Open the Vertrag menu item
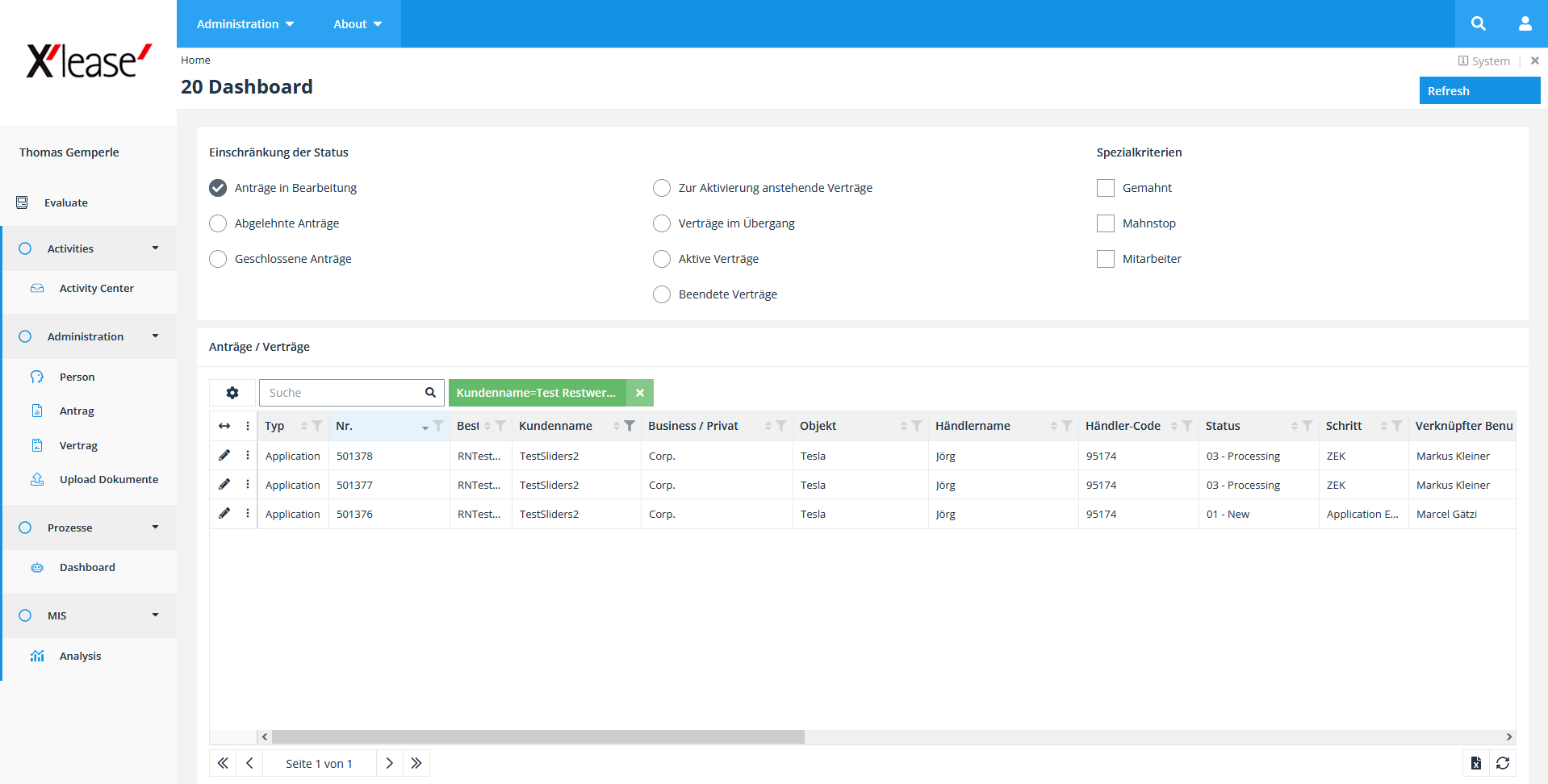Viewport: 1548px width, 784px height. 78,445
